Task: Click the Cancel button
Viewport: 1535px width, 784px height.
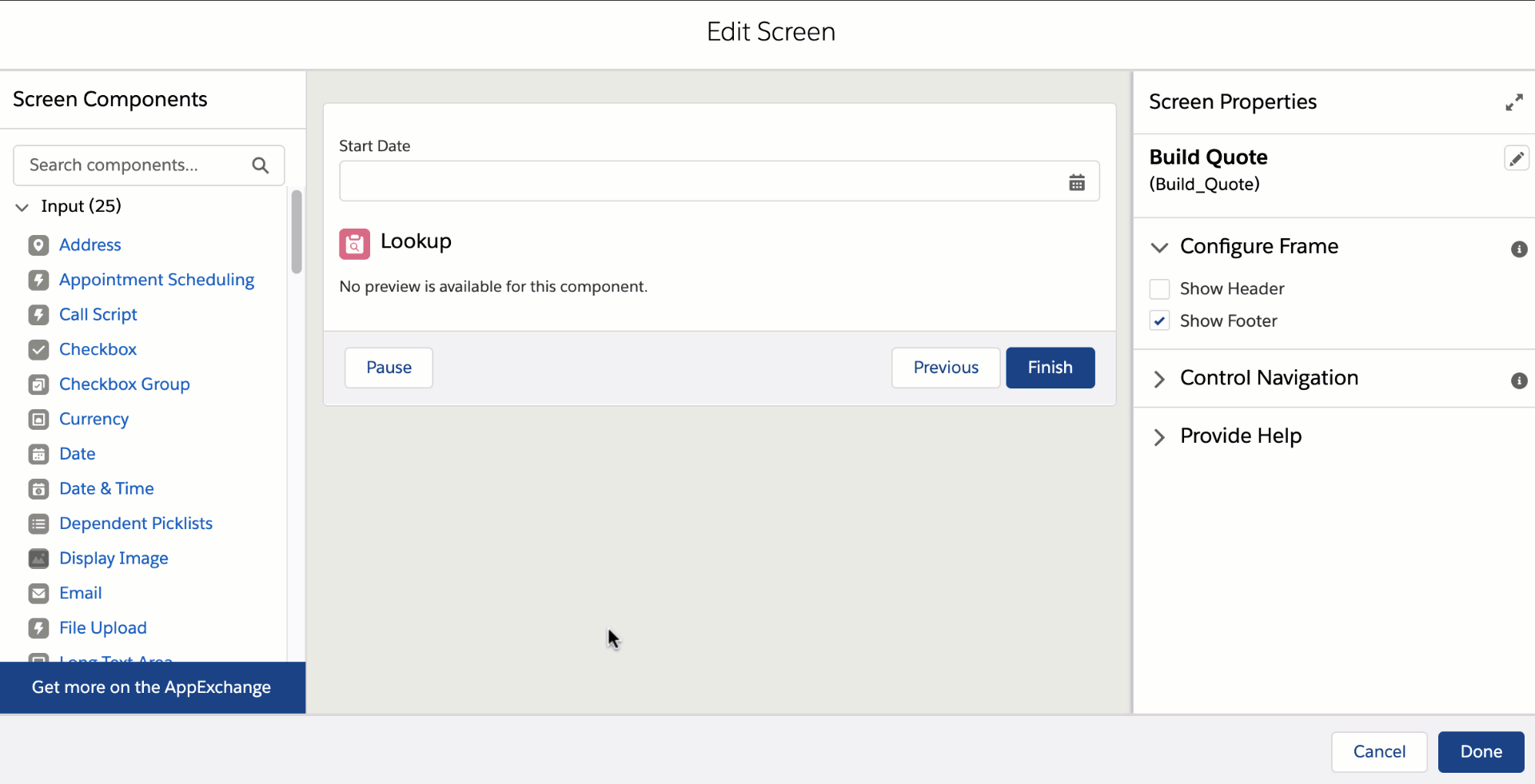Action: click(1379, 752)
